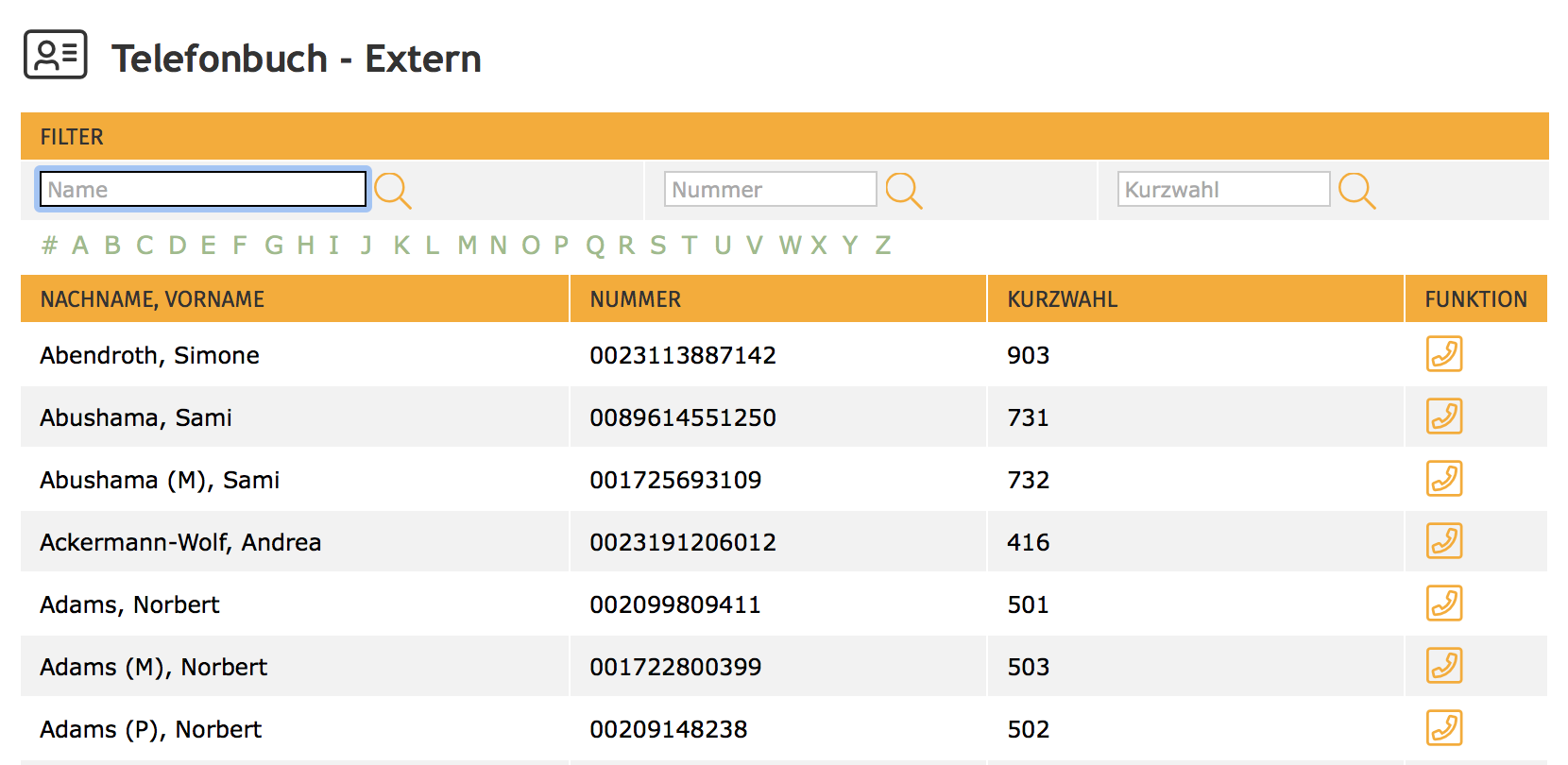Show entries under the # symbol
The image size is (1568, 765).
[49, 246]
